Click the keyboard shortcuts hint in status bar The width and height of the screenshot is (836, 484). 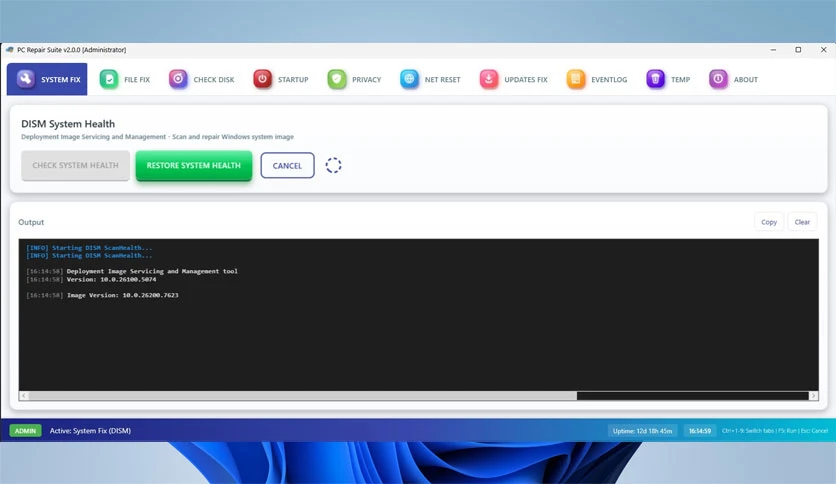pos(775,431)
